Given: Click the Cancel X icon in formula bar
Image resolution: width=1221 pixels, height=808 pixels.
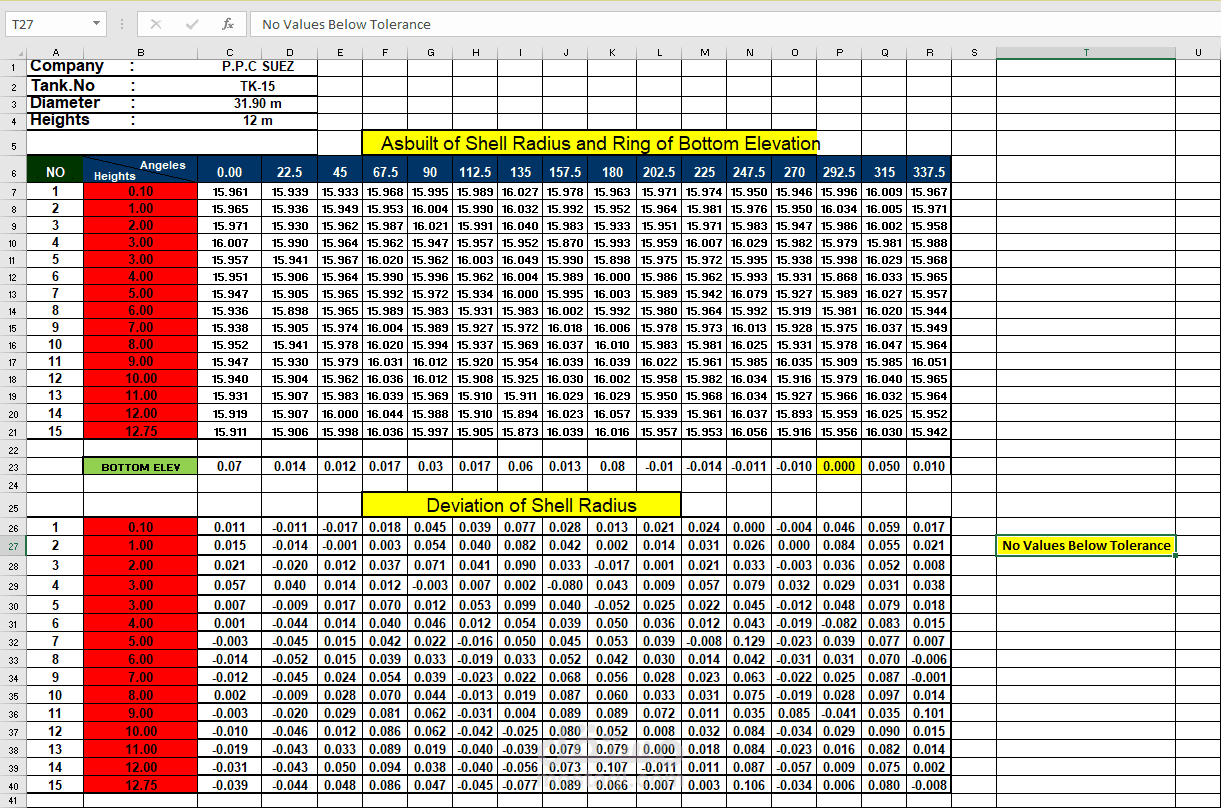Looking at the screenshot, I should [x=155, y=24].
